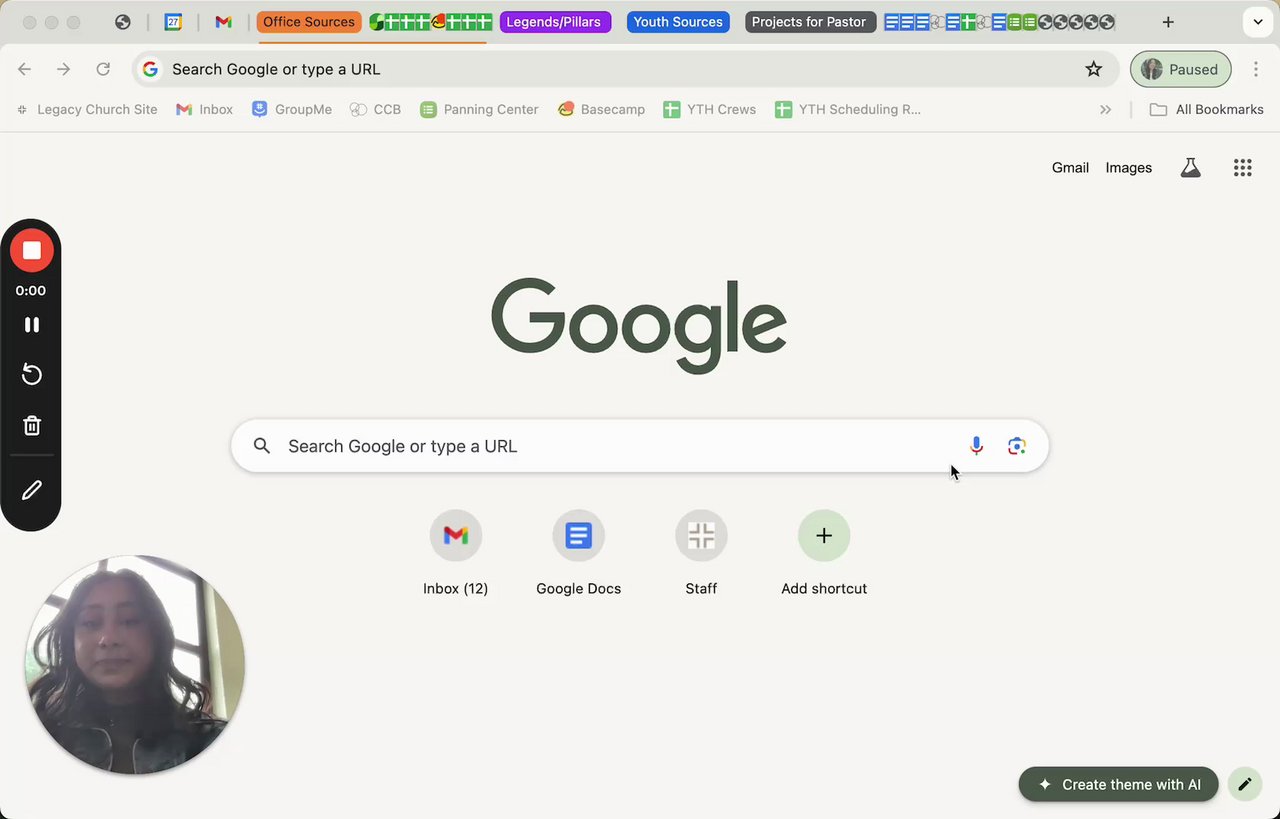Open the CCB bookmark

tap(376, 110)
